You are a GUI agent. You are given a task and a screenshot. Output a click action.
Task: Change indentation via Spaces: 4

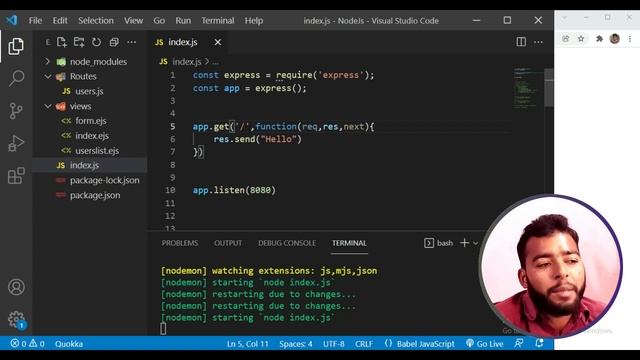[x=296, y=344]
